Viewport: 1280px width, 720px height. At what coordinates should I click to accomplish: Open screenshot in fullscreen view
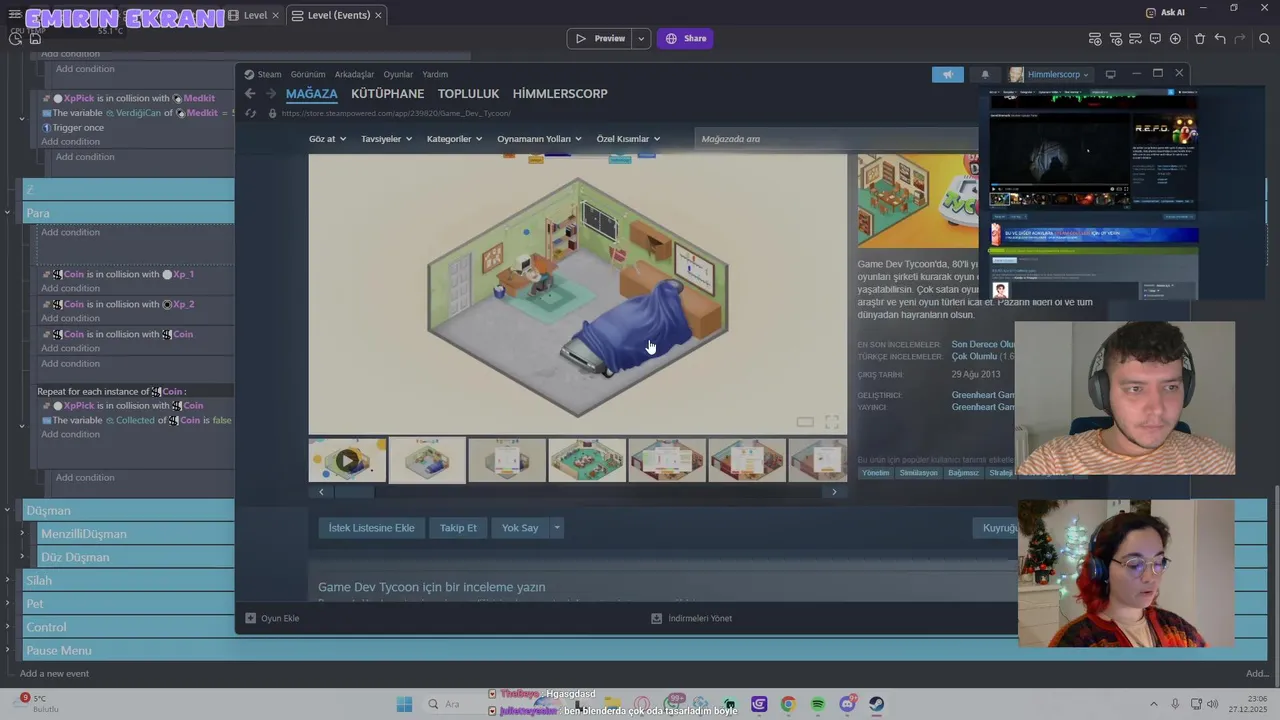[831, 422]
